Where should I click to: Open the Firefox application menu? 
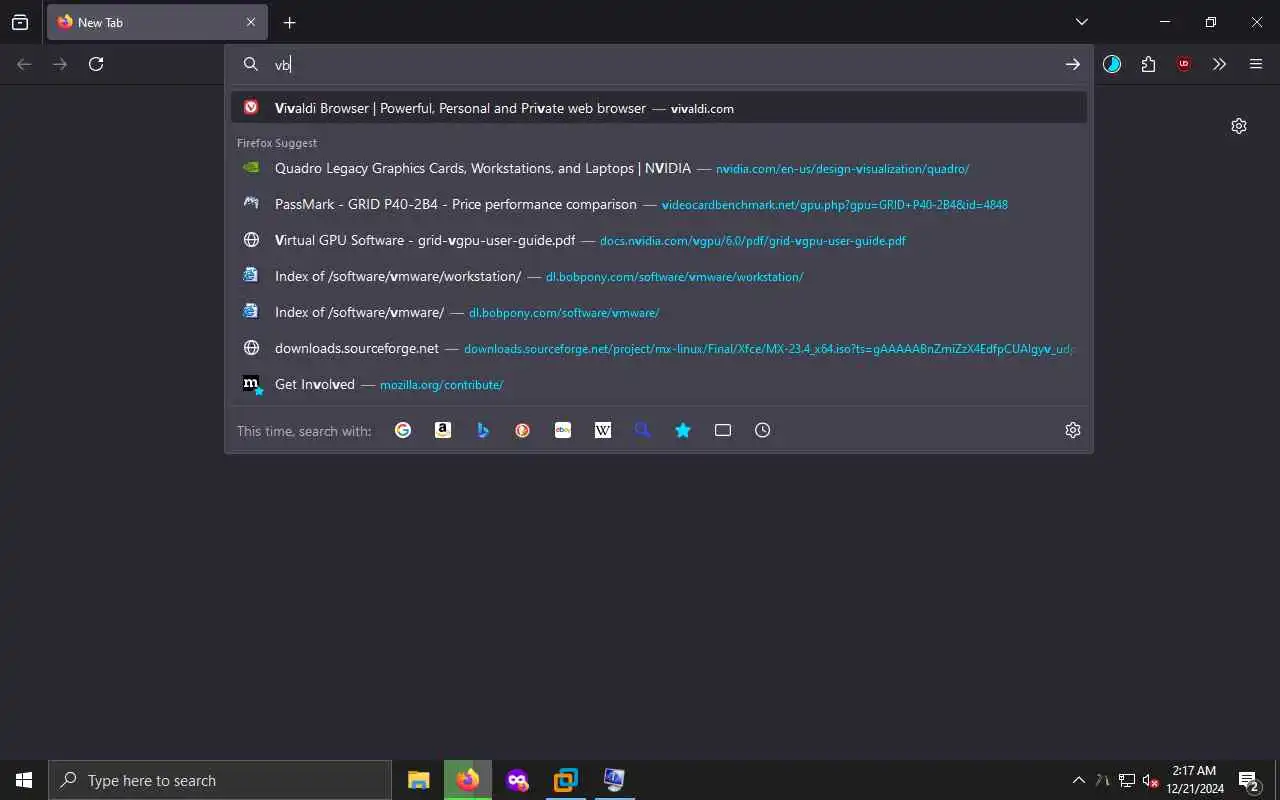pos(1256,64)
